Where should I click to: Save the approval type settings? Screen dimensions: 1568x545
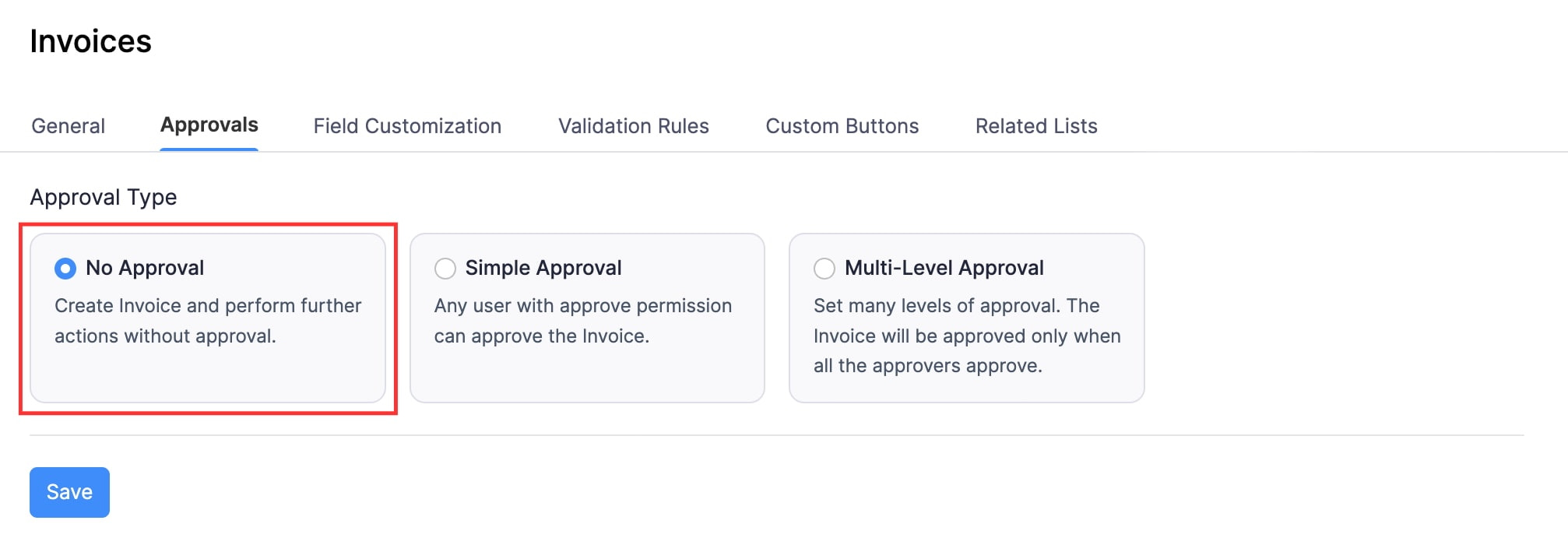coord(69,491)
